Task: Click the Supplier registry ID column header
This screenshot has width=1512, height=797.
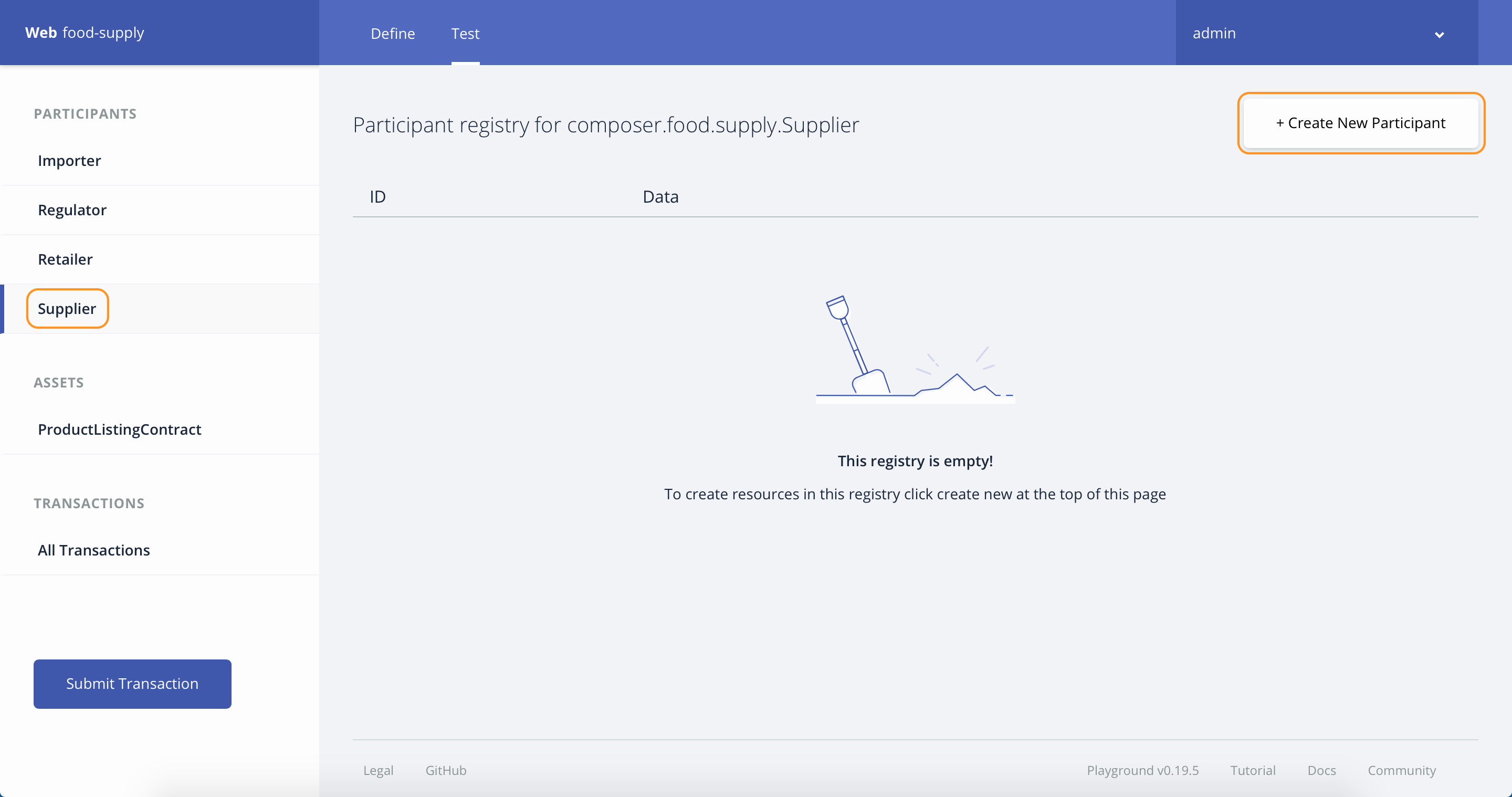Action: [x=378, y=196]
